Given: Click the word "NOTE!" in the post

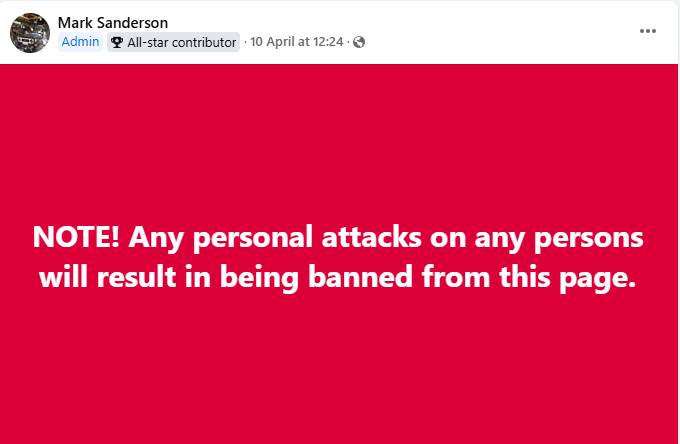Looking at the screenshot, I should pyautogui.click(x=76, y=238).
